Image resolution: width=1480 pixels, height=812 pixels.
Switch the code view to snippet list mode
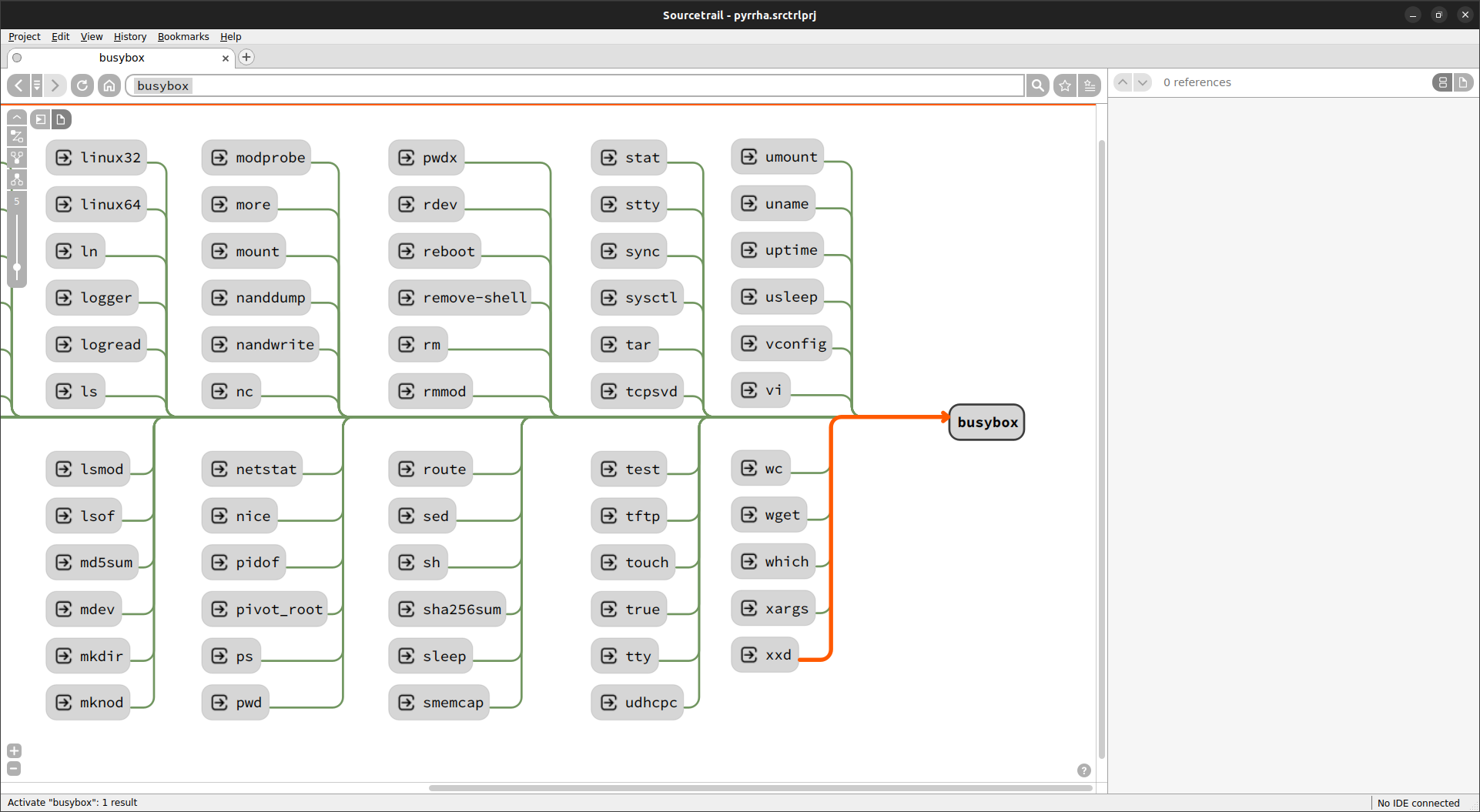tap(1442, 82)
